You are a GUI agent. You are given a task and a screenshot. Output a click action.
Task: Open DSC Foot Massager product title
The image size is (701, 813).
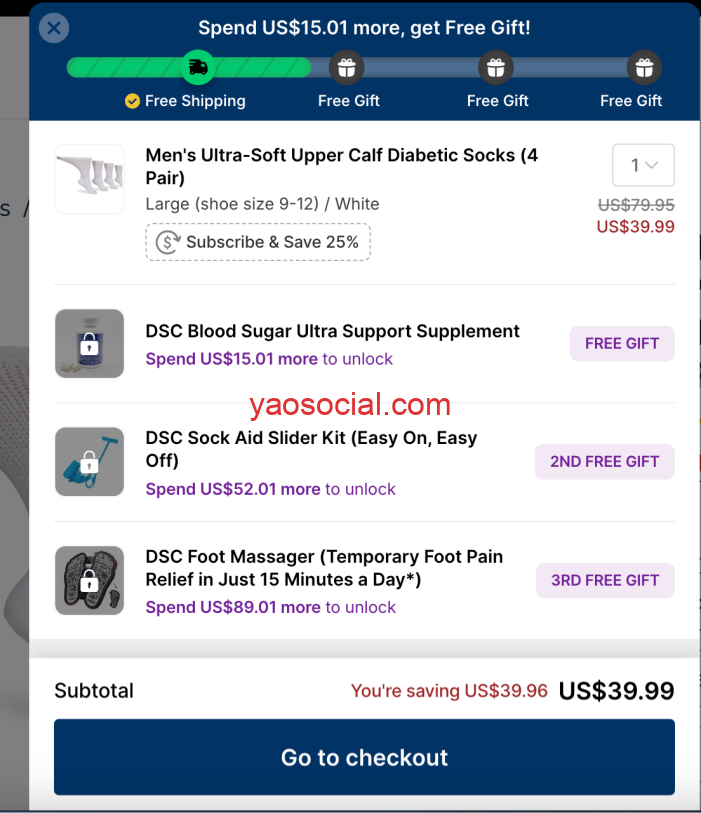[x=324, y=568]
